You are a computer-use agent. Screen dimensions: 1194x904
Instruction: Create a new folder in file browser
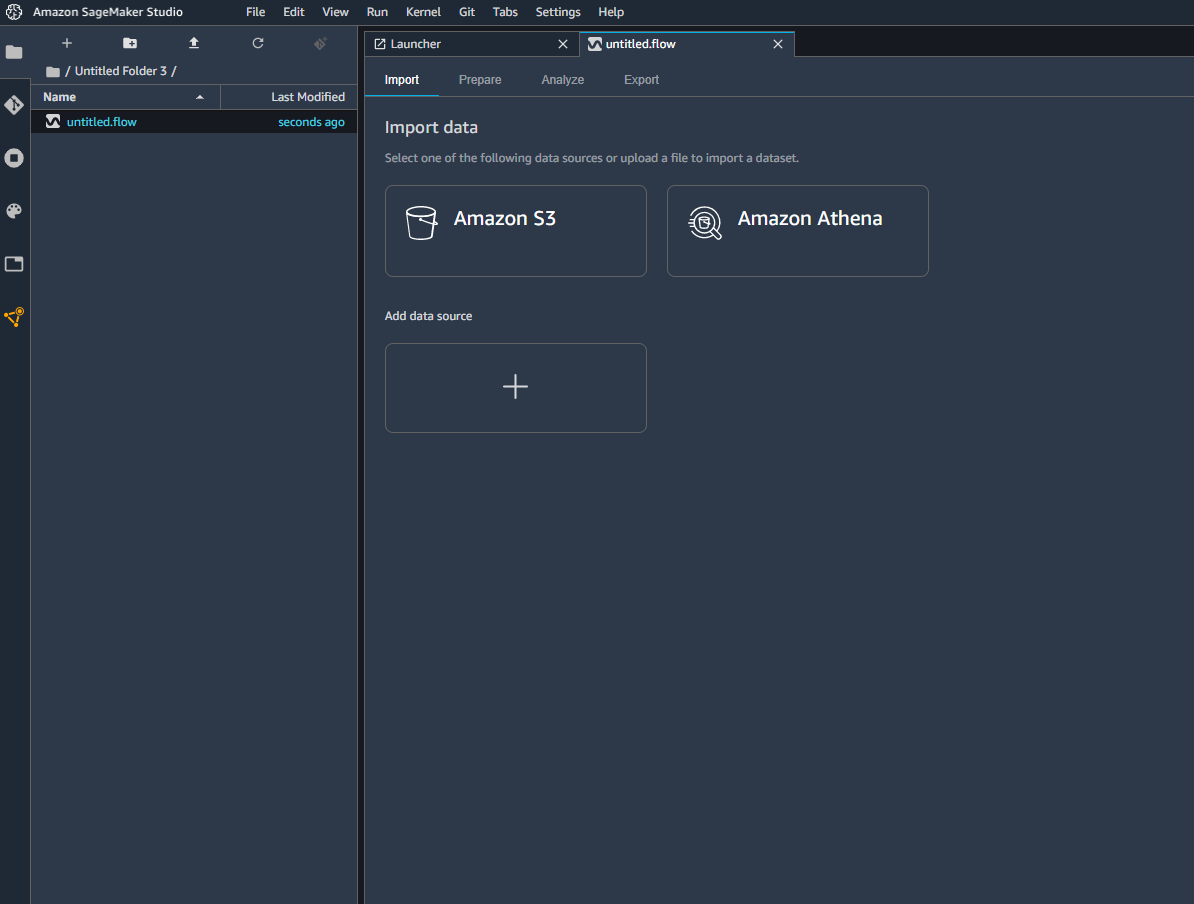(130, 43)
